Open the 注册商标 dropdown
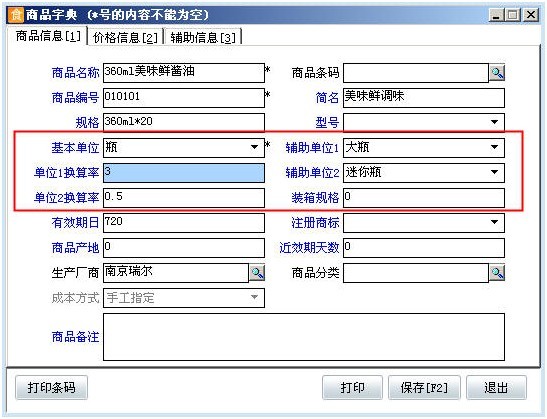547x419 pixels. pos(494,222)
